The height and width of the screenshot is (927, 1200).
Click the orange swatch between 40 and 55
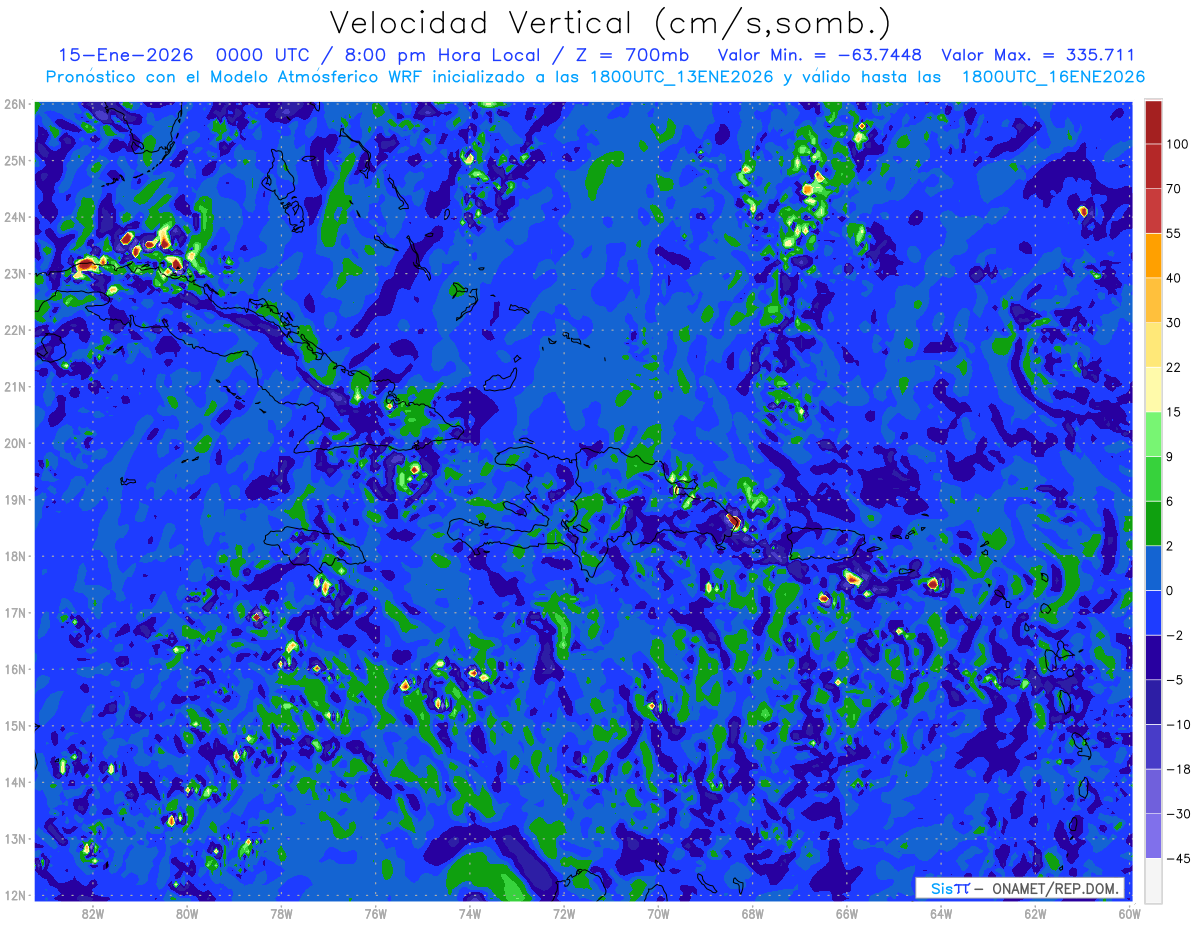click(x=1153, y=255)
